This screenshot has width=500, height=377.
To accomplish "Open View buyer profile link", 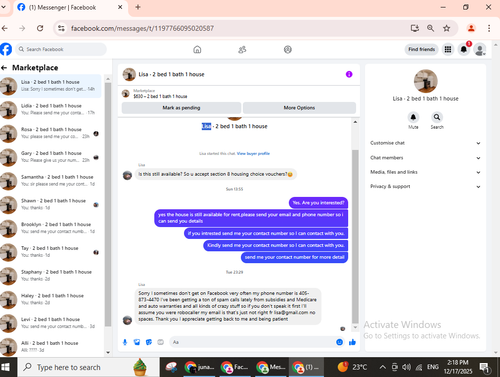I will (x=253, y=154).
